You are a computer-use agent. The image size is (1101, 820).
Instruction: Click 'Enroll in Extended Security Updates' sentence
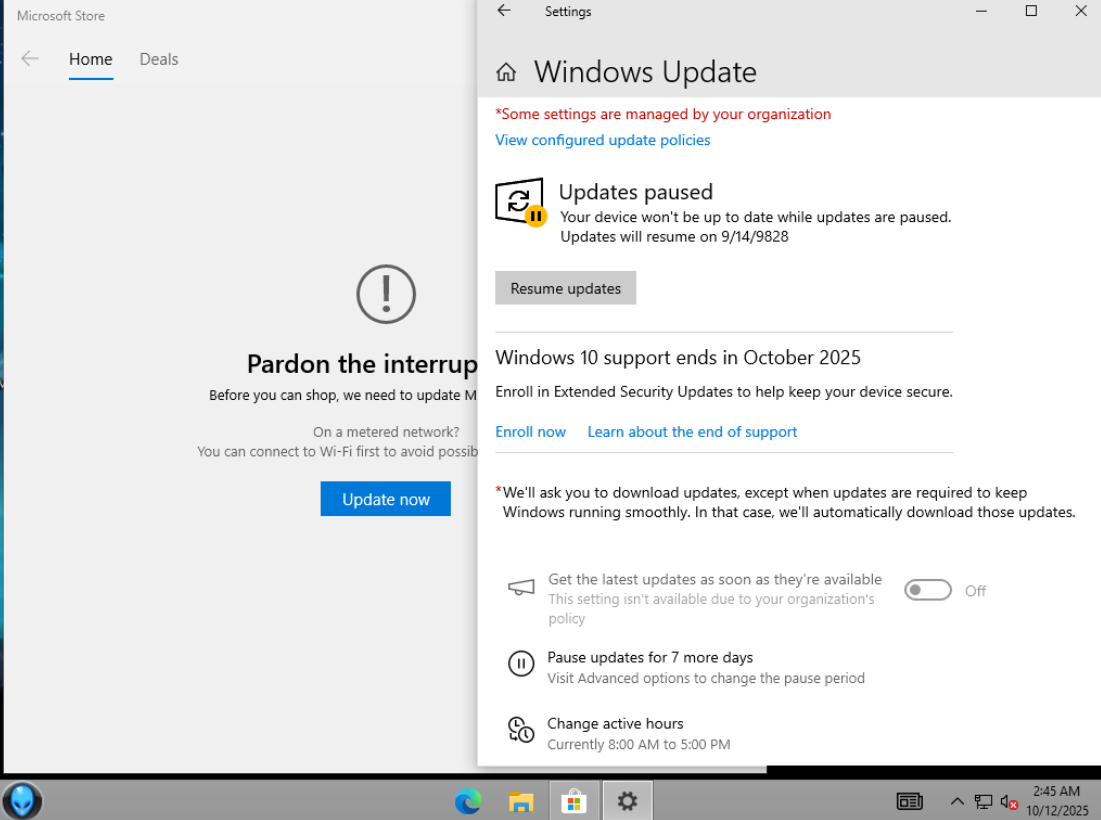723,392
